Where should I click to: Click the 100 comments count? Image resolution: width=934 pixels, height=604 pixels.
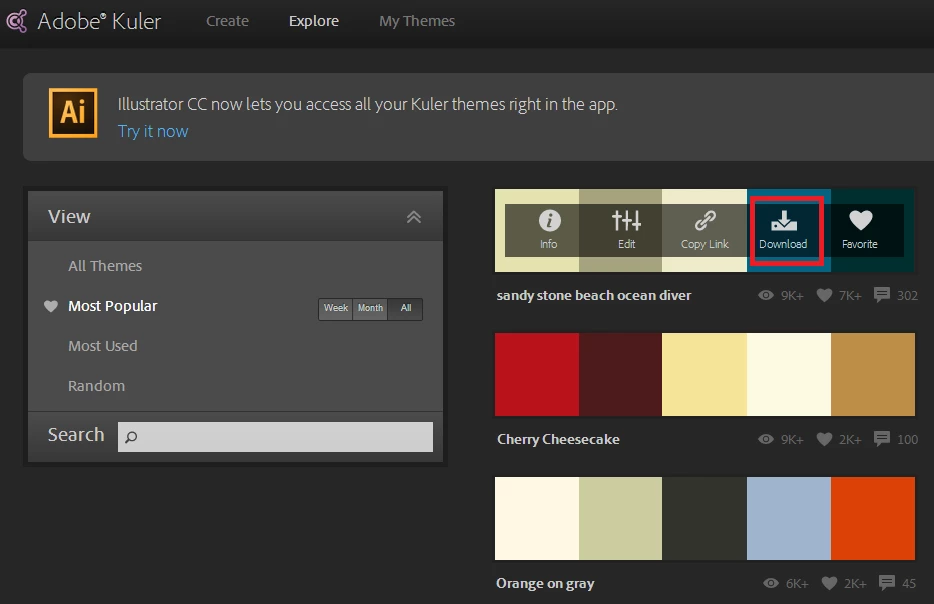click(907, 440)
